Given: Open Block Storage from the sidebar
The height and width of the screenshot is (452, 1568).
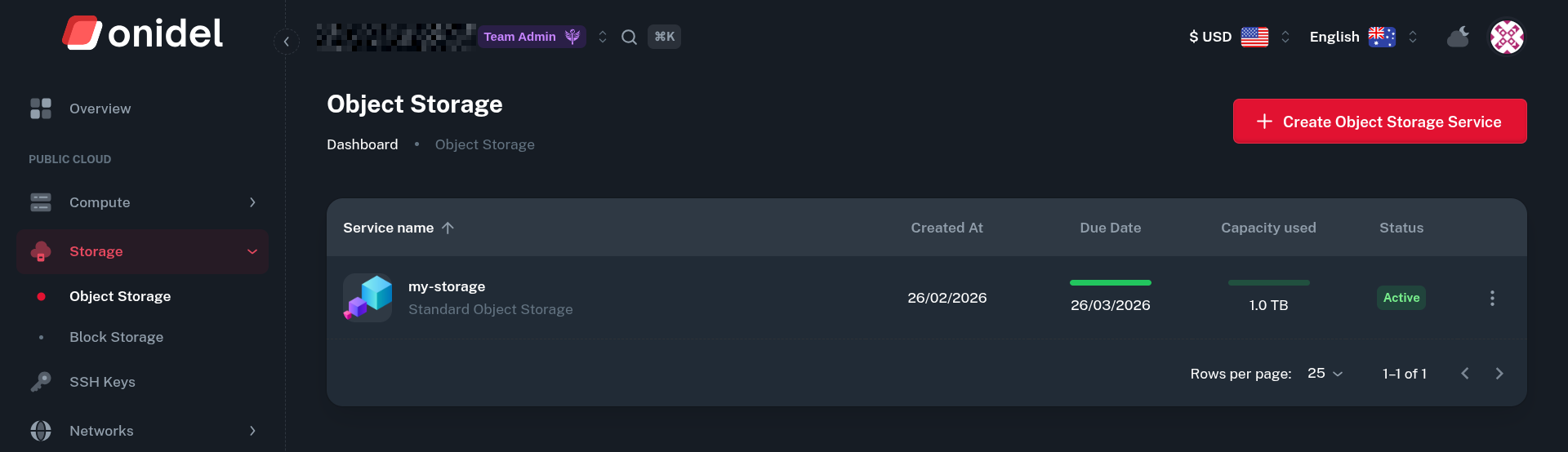Looking at the screenshot, I should pos(116,337).
